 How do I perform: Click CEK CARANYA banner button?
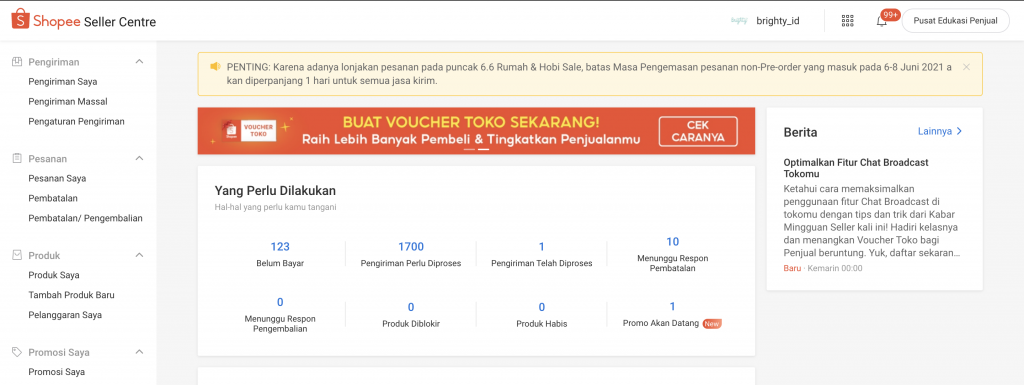698,131
